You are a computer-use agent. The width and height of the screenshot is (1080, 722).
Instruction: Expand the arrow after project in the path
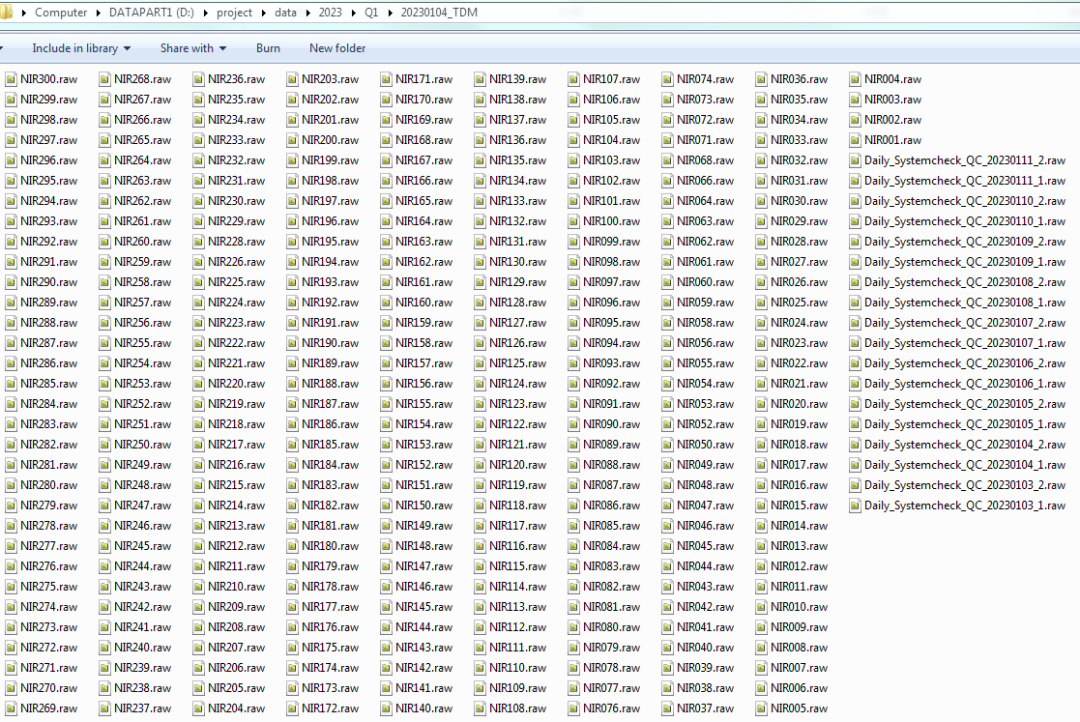263,12
